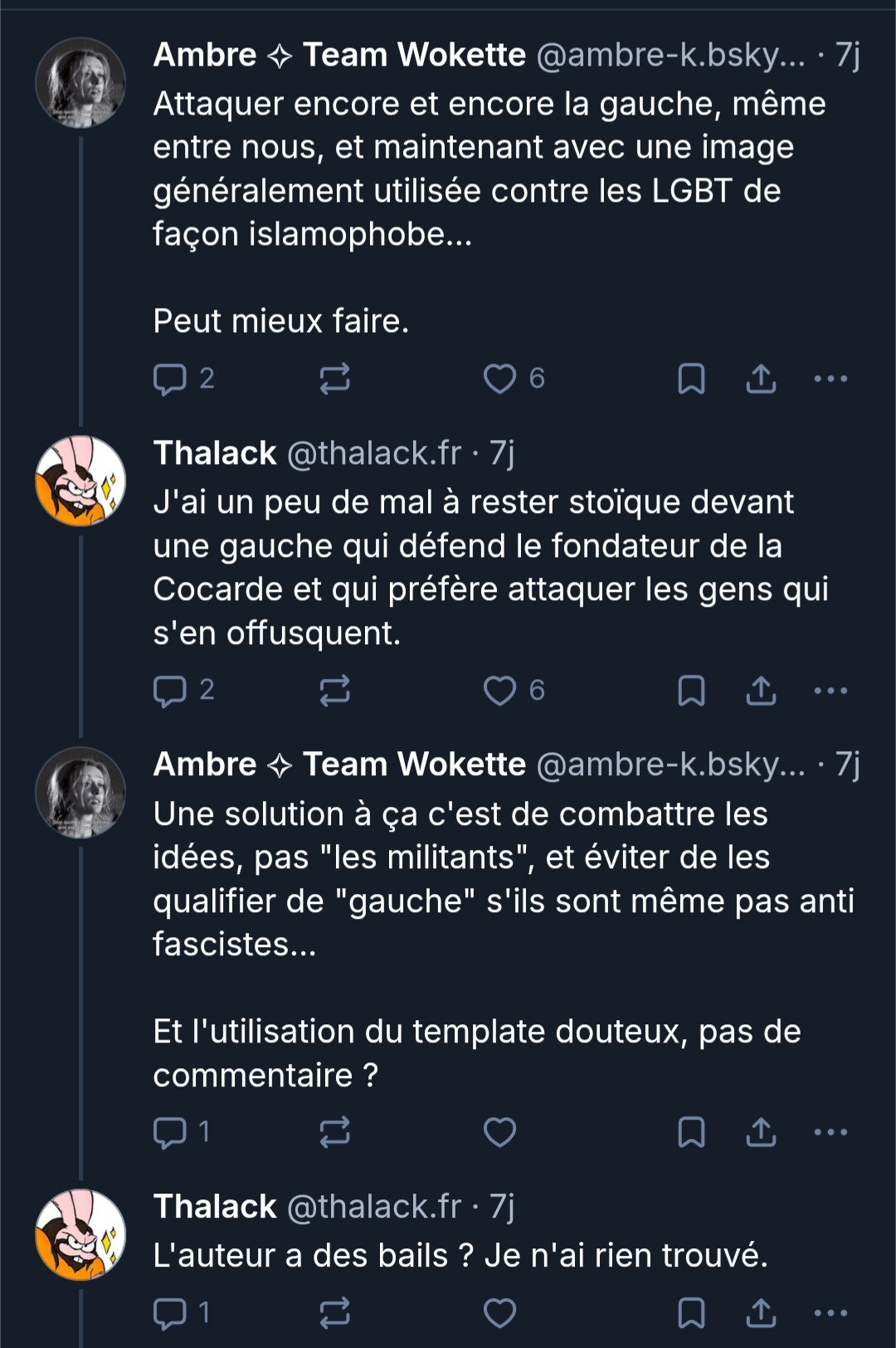This screenshot has height=1348, width=896.
Task: Repost Thalack's post about staying stoïque
Action: [x=334, y=691]
